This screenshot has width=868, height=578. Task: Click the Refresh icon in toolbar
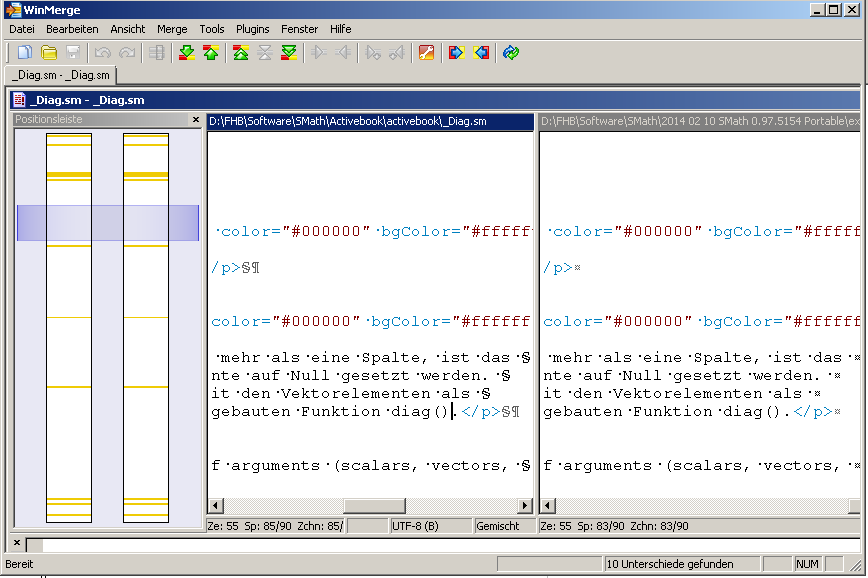[x=511, y=53]
